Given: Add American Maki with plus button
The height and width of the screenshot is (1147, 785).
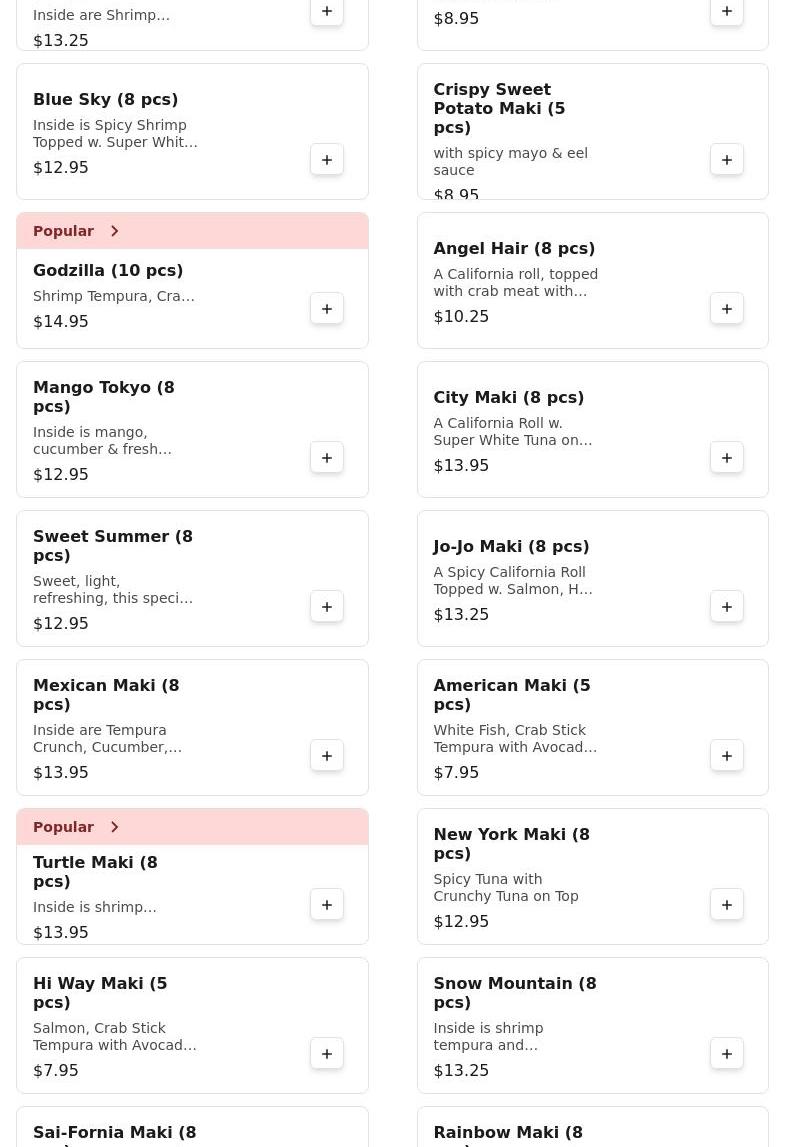Looking at the screenshot, I should pyautogui.click(x=727, y=756).
